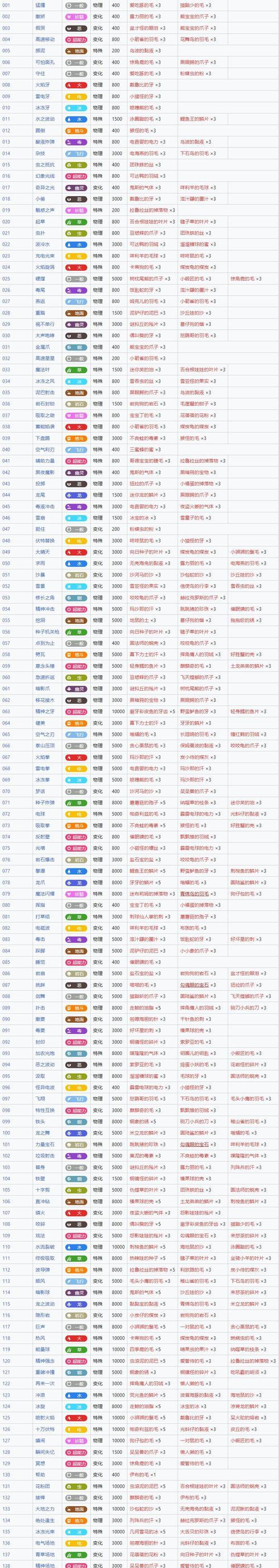Screen dimensions: 279x1568
Task: Click the Normal type badge in row 001
Action: tap(75, 5)
